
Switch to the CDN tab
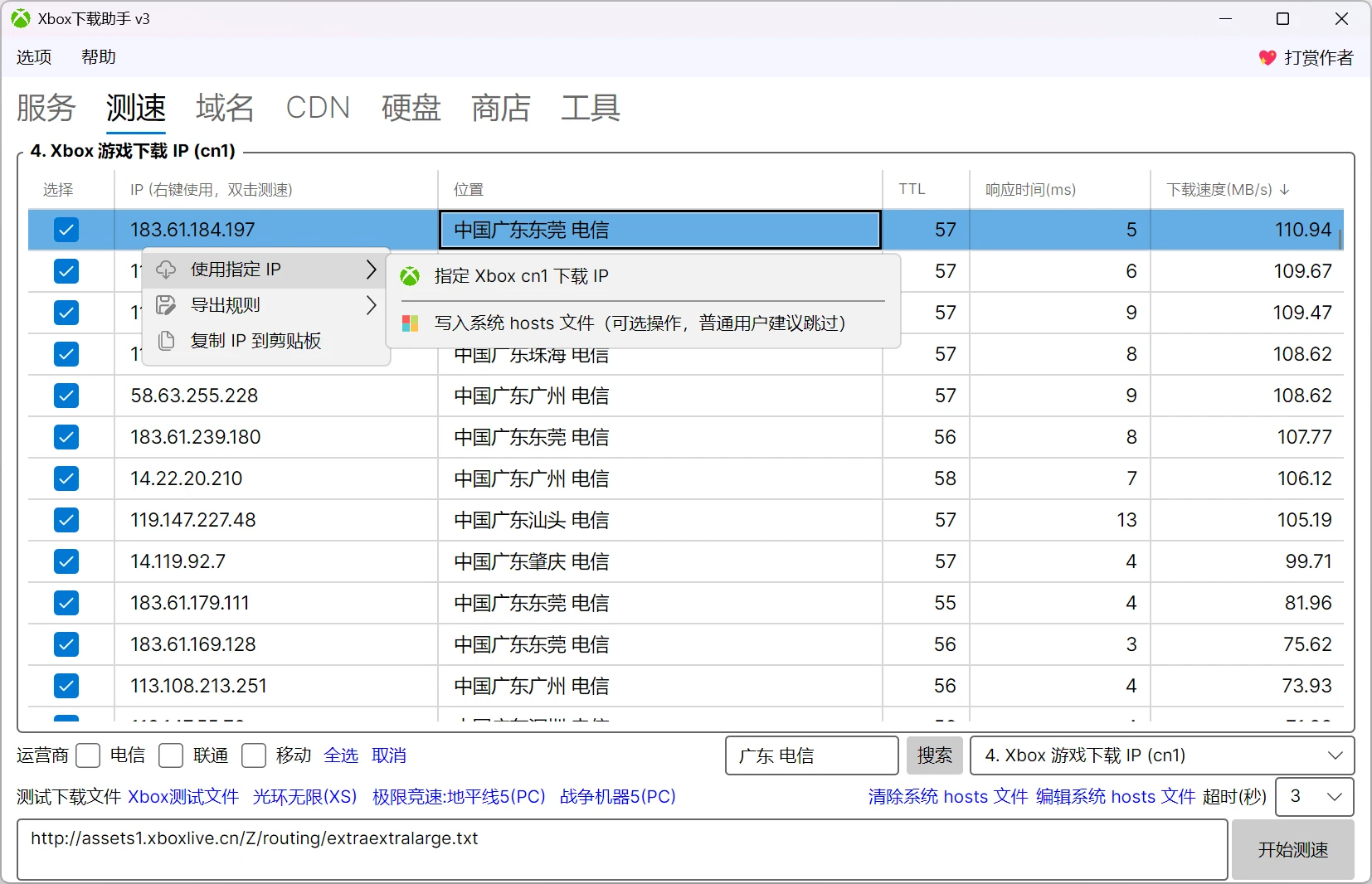(318, 108)
